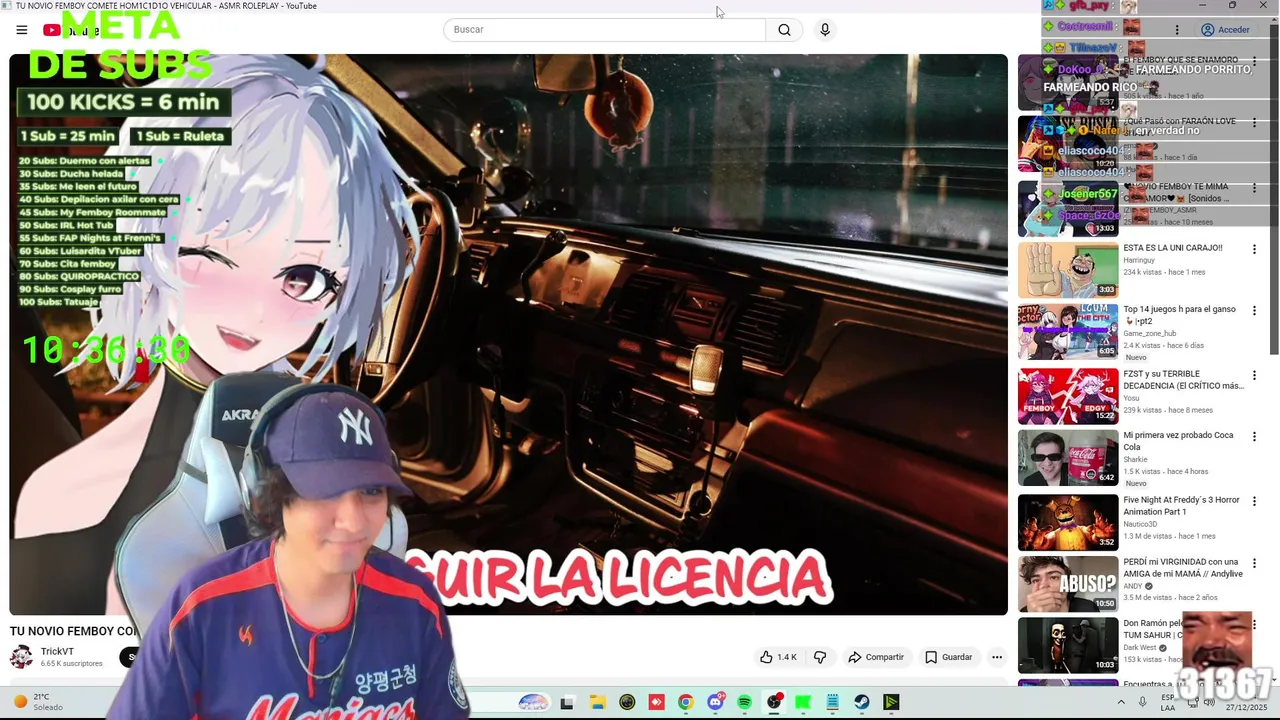Click the Acceder sign-in button
1280x720 pixels.
point(1225,30)
